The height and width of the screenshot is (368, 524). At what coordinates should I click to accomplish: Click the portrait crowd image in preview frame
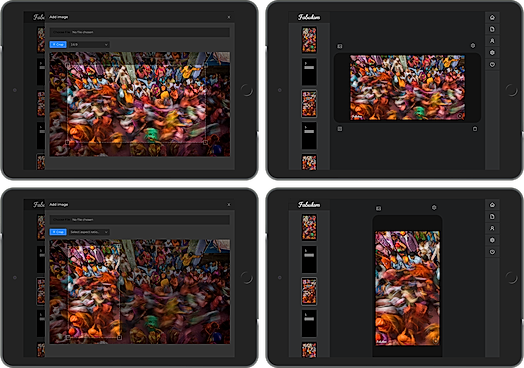tap(407, 288)
